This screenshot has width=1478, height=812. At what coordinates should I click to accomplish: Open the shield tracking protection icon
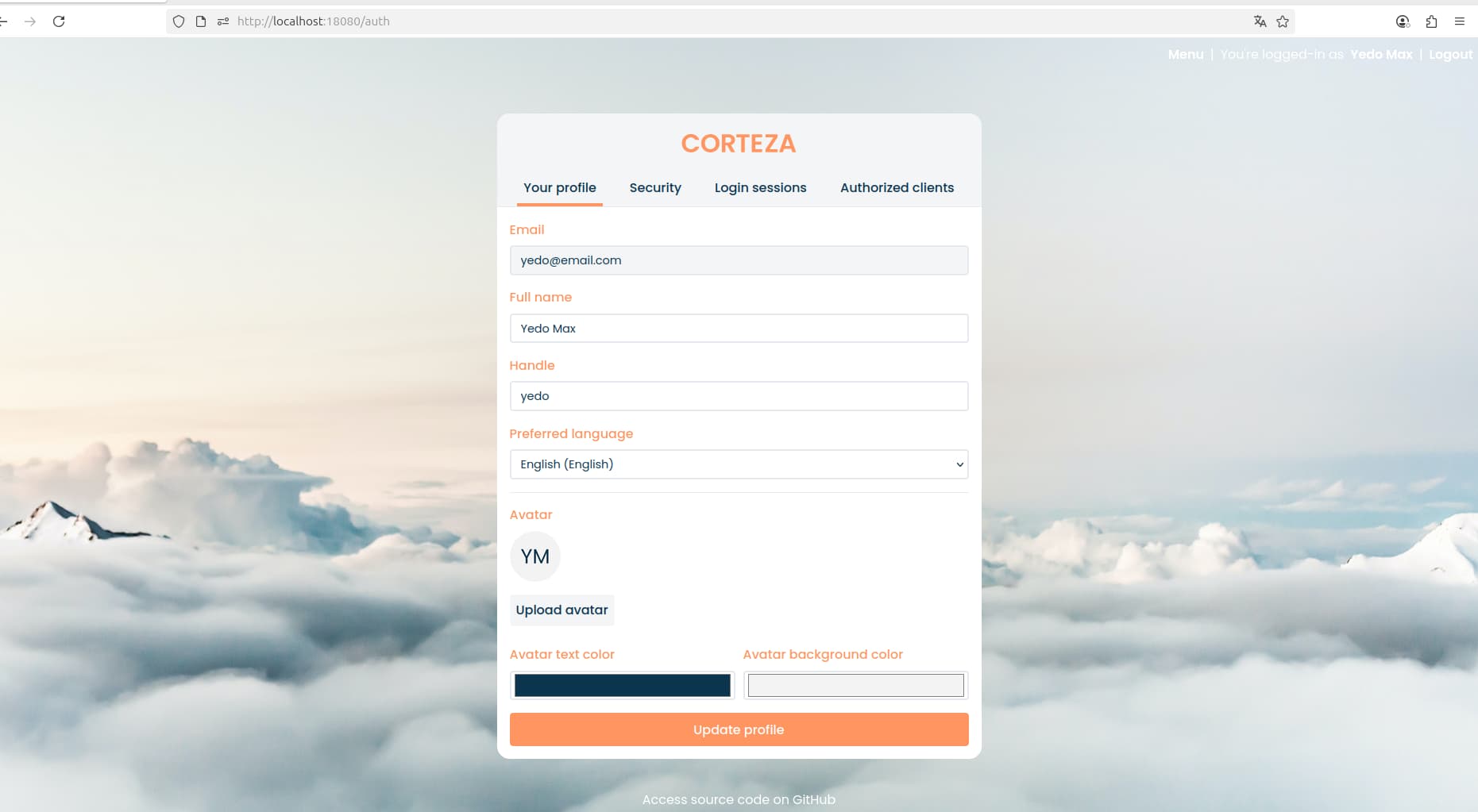(179, 21)
